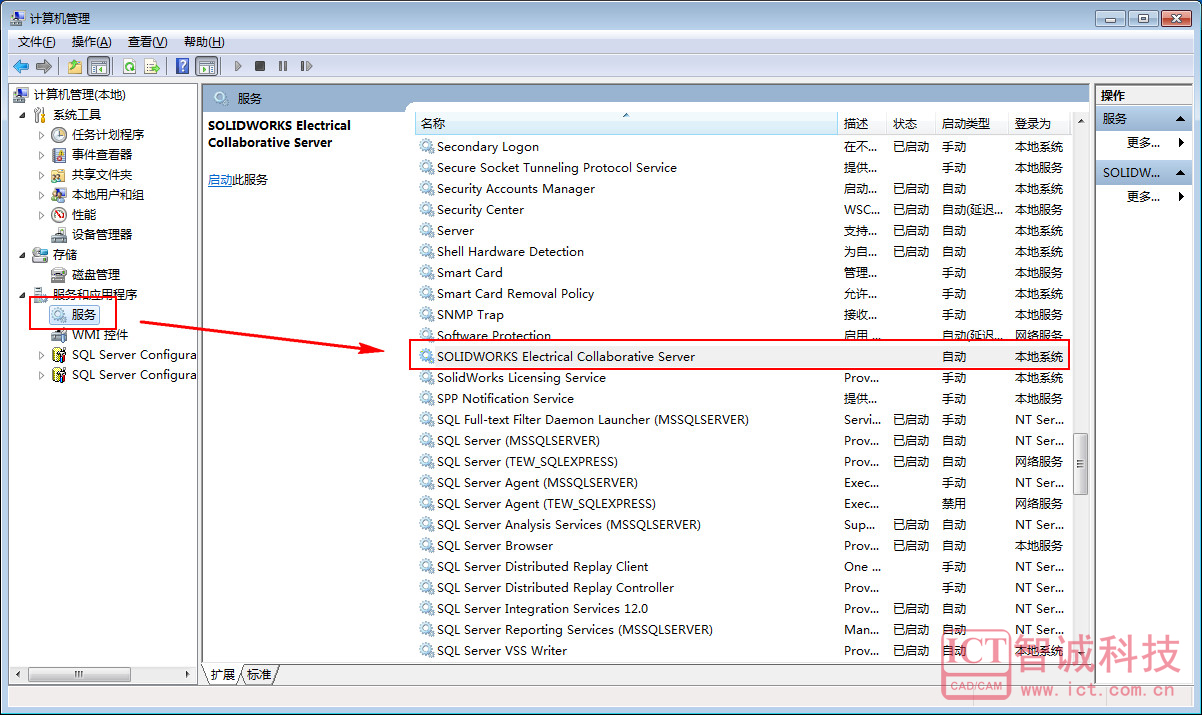The image size is (1202, 715).
Task: Select SOLIDWORKS Electrical Collaborative Server service row
Action: 742,356
